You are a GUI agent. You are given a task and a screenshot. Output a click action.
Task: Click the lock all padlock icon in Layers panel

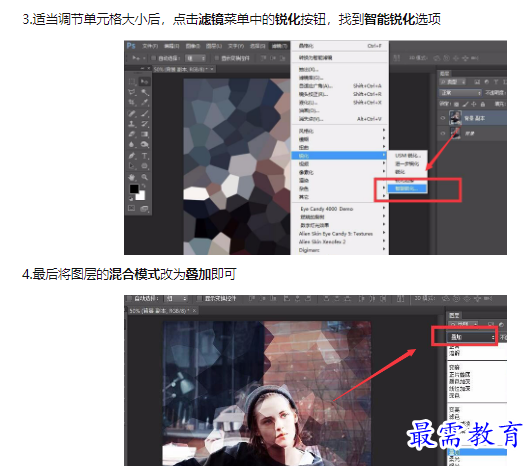pos(483,104)
